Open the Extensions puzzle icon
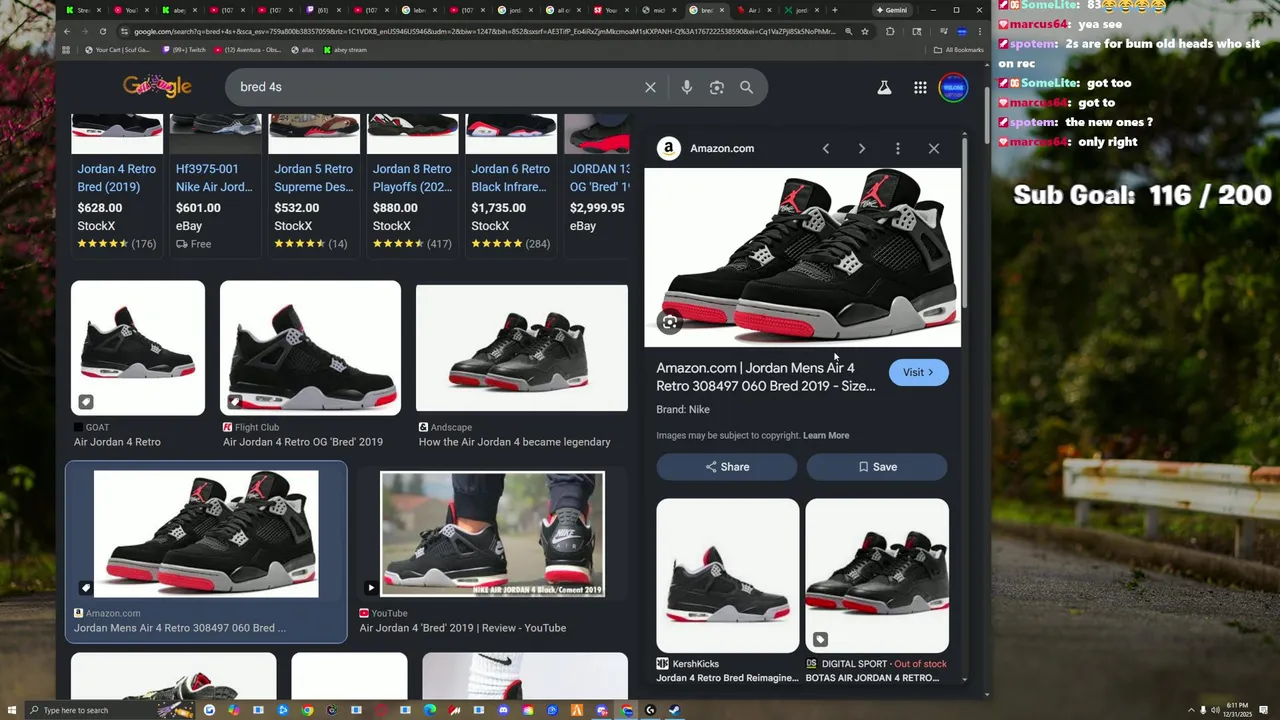Image resolution: width=1280 pixels, height=720 pixels. click(x=890, y=31)
